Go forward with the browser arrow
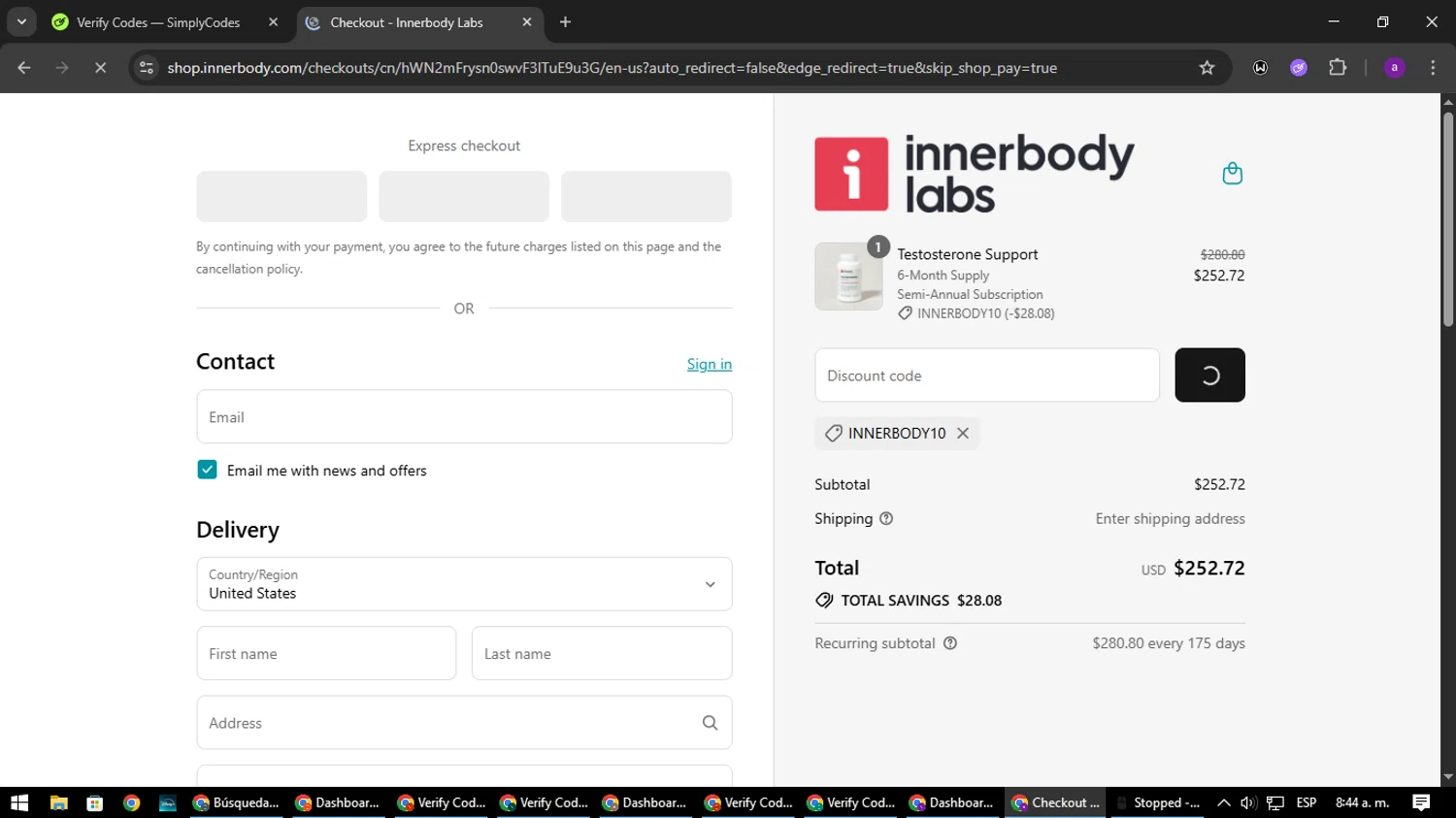1456x818 pixels. [62, 68]
